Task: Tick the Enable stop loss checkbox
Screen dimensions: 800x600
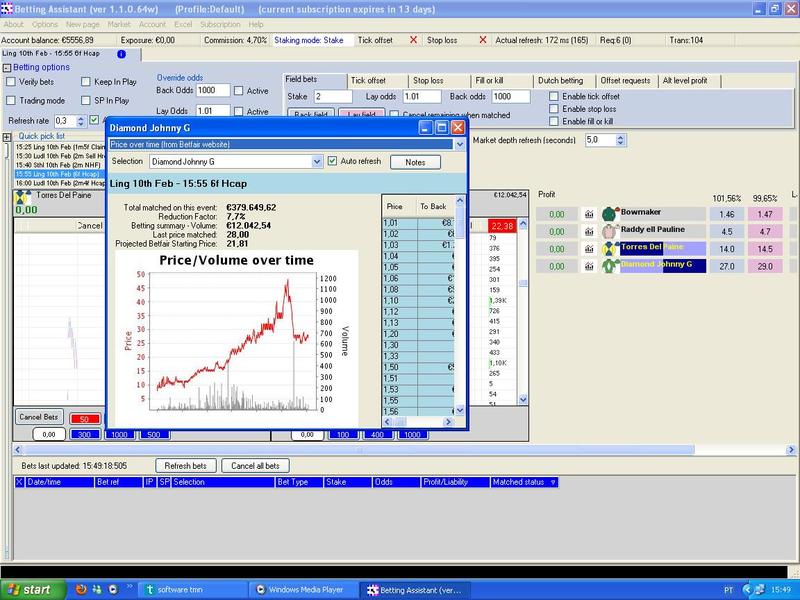Action: tap(554, 109)
